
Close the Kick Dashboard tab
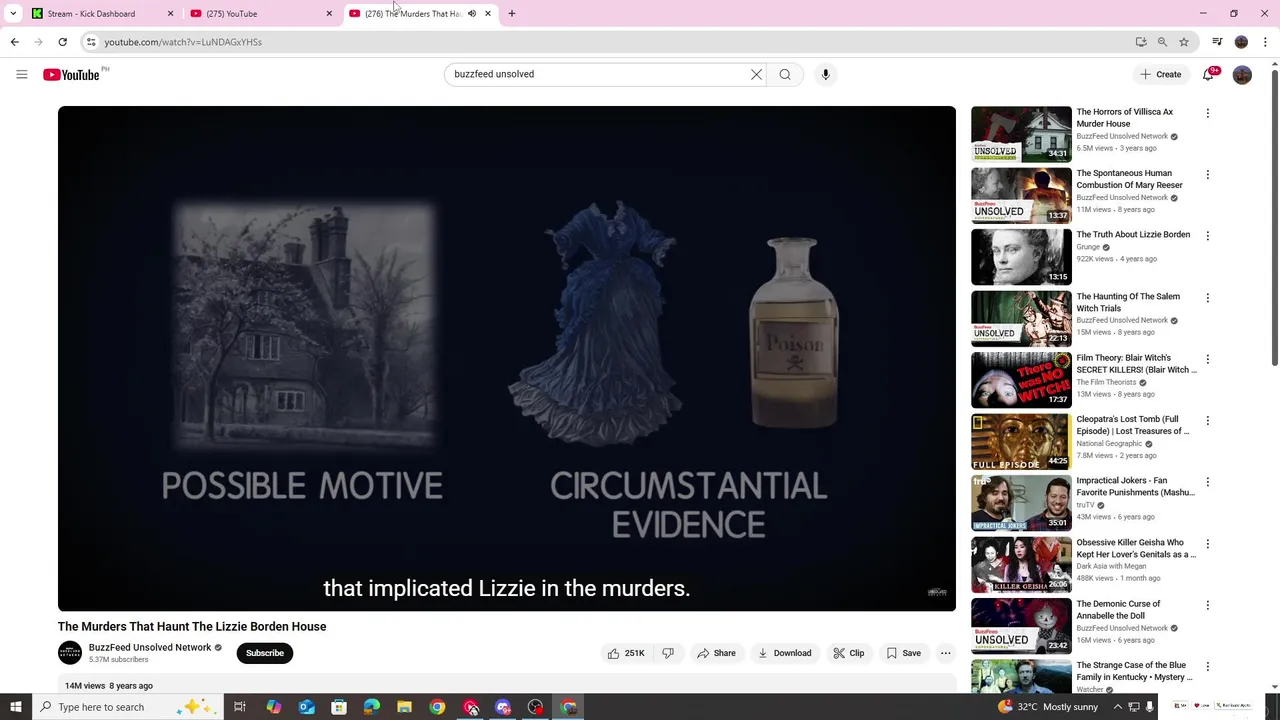pos(170,14)
